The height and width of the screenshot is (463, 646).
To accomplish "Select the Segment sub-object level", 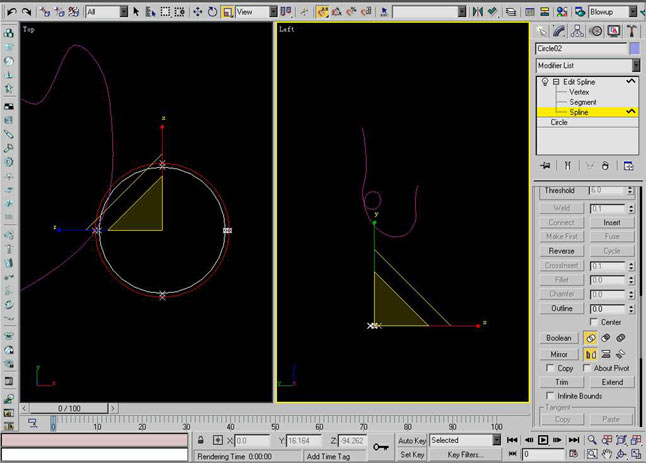I will [x=583, y=102].
